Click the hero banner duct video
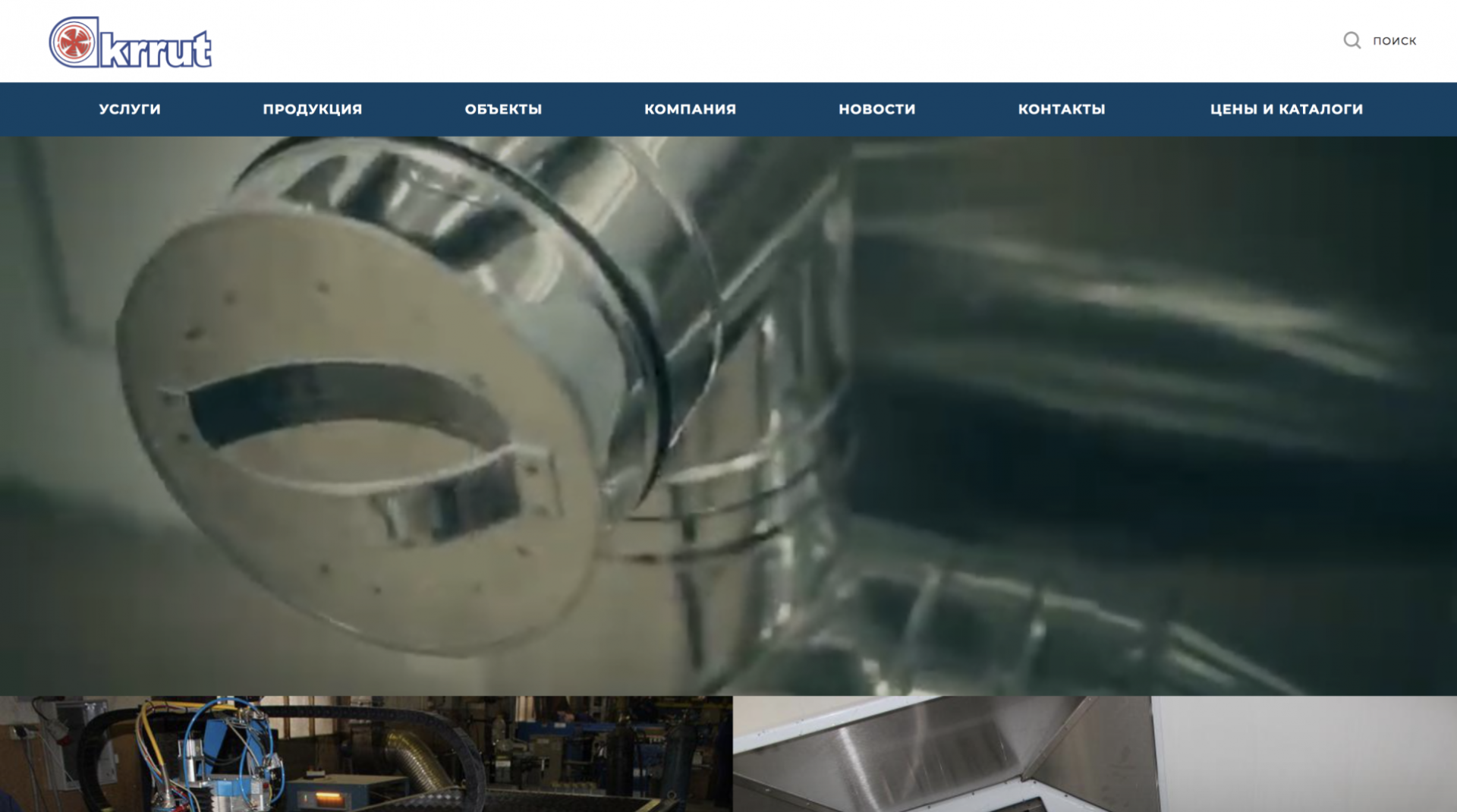Viewport: 1457px width, 812px height. click(728, 415)
